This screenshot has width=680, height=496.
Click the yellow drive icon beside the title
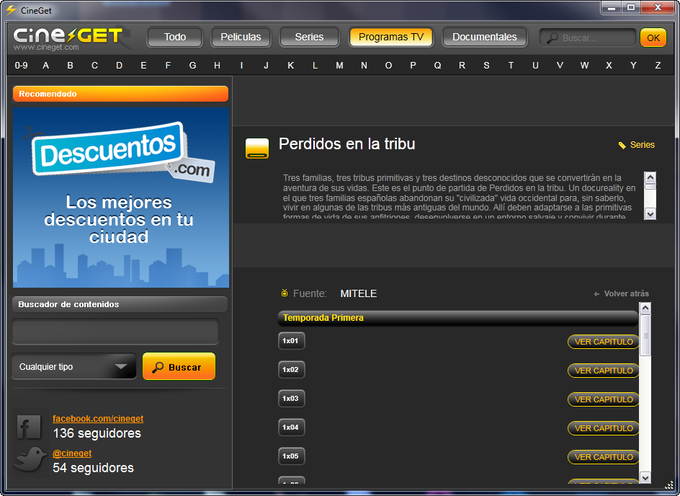pos(257,148)
